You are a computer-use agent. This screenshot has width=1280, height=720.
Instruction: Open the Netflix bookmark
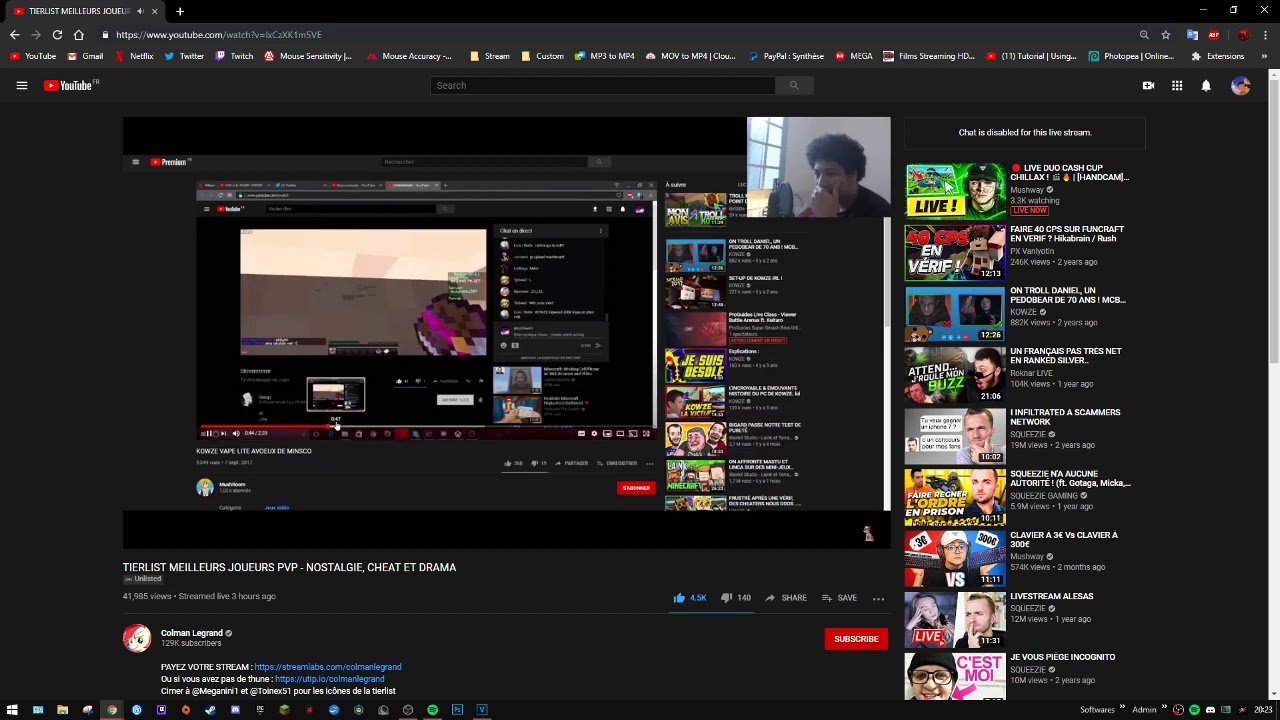[x=135, y=56]
